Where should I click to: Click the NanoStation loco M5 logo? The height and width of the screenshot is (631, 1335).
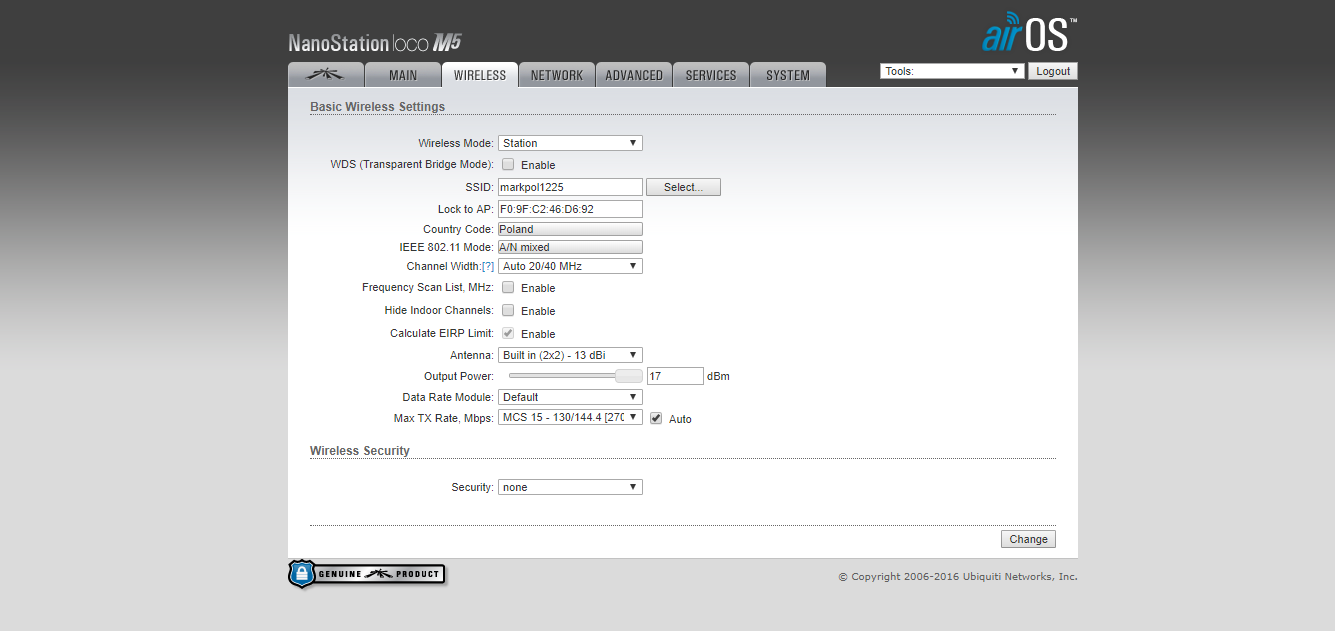tap(375, 43)
